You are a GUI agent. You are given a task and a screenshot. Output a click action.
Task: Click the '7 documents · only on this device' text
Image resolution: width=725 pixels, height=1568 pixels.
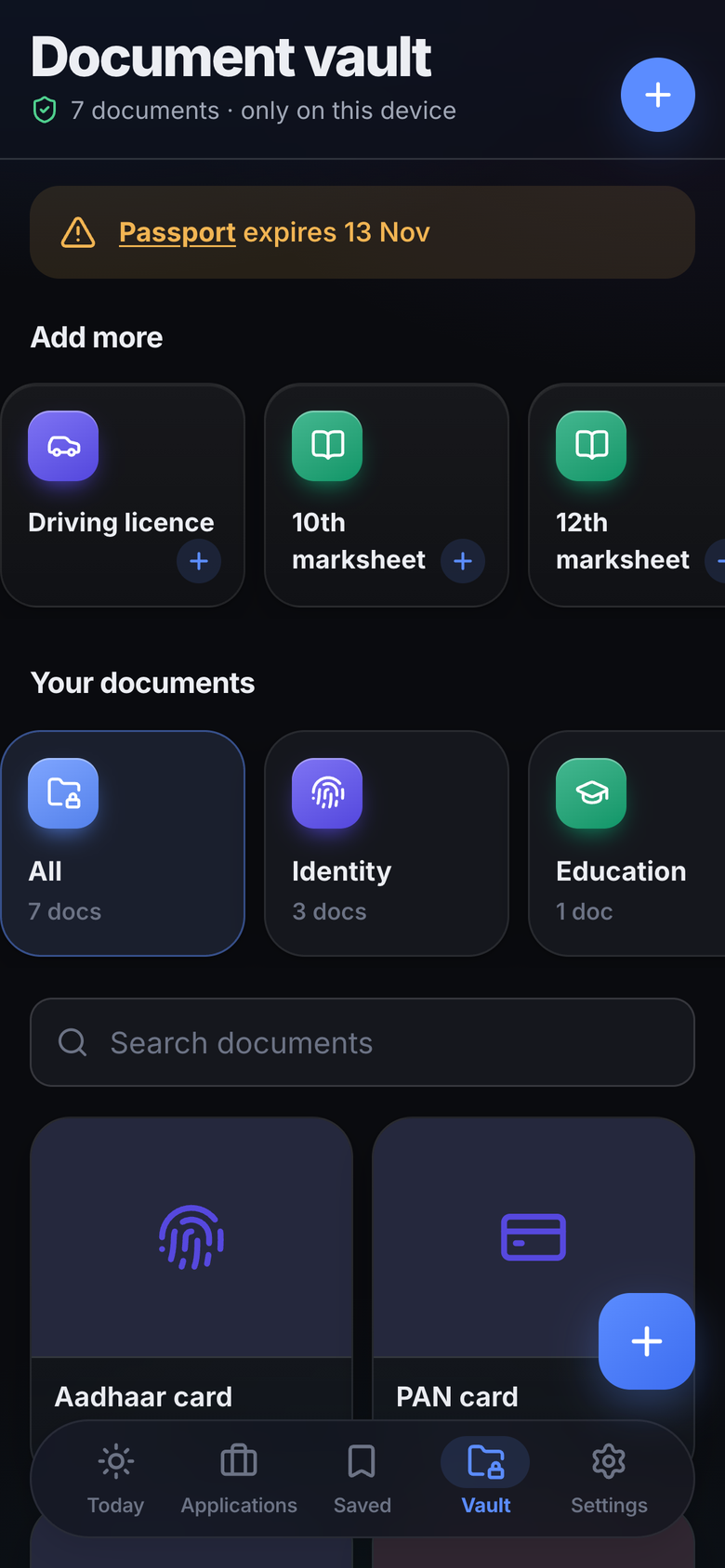coord(264,111)
